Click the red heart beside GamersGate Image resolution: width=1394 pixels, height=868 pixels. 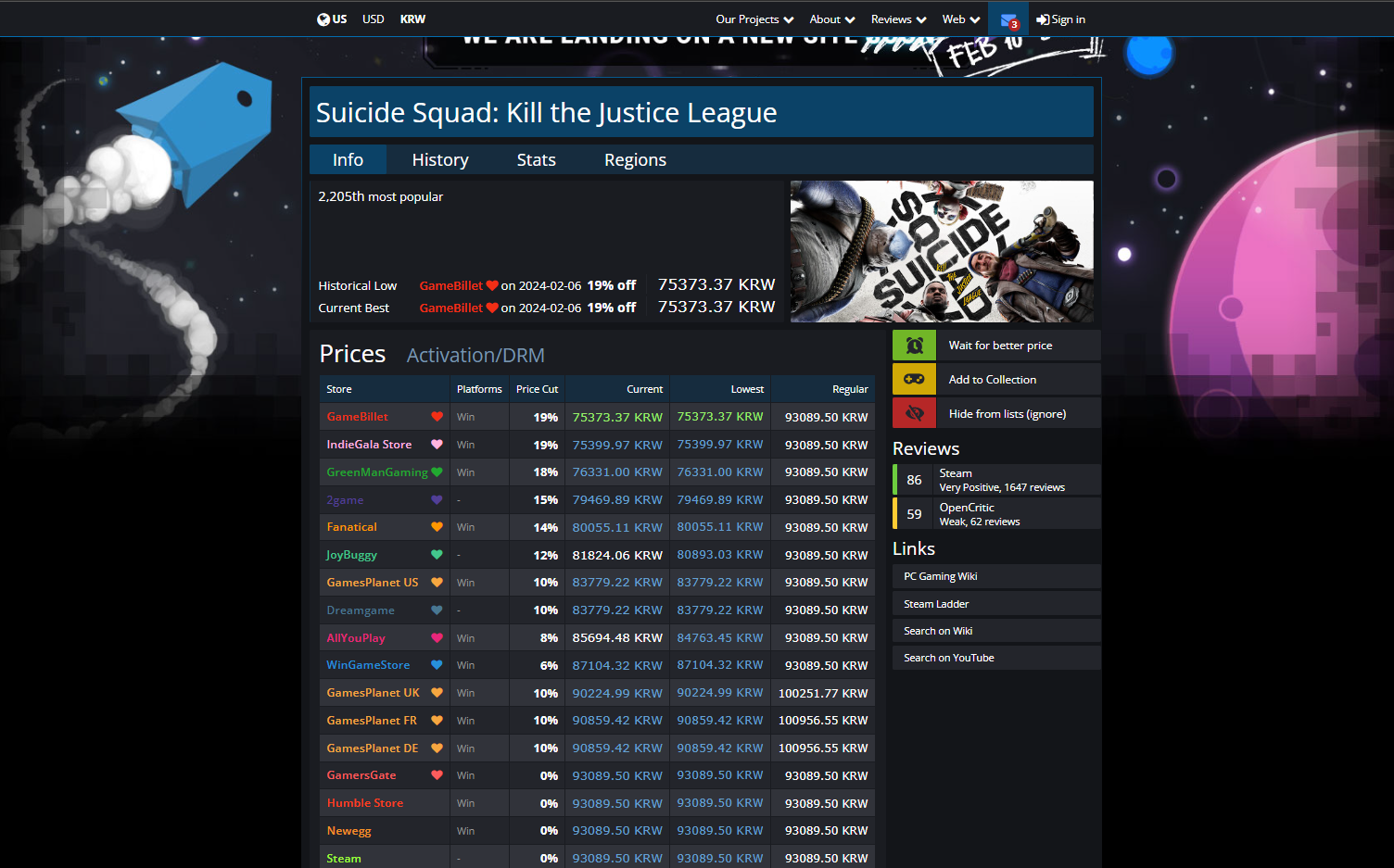(x=437, y=775)
